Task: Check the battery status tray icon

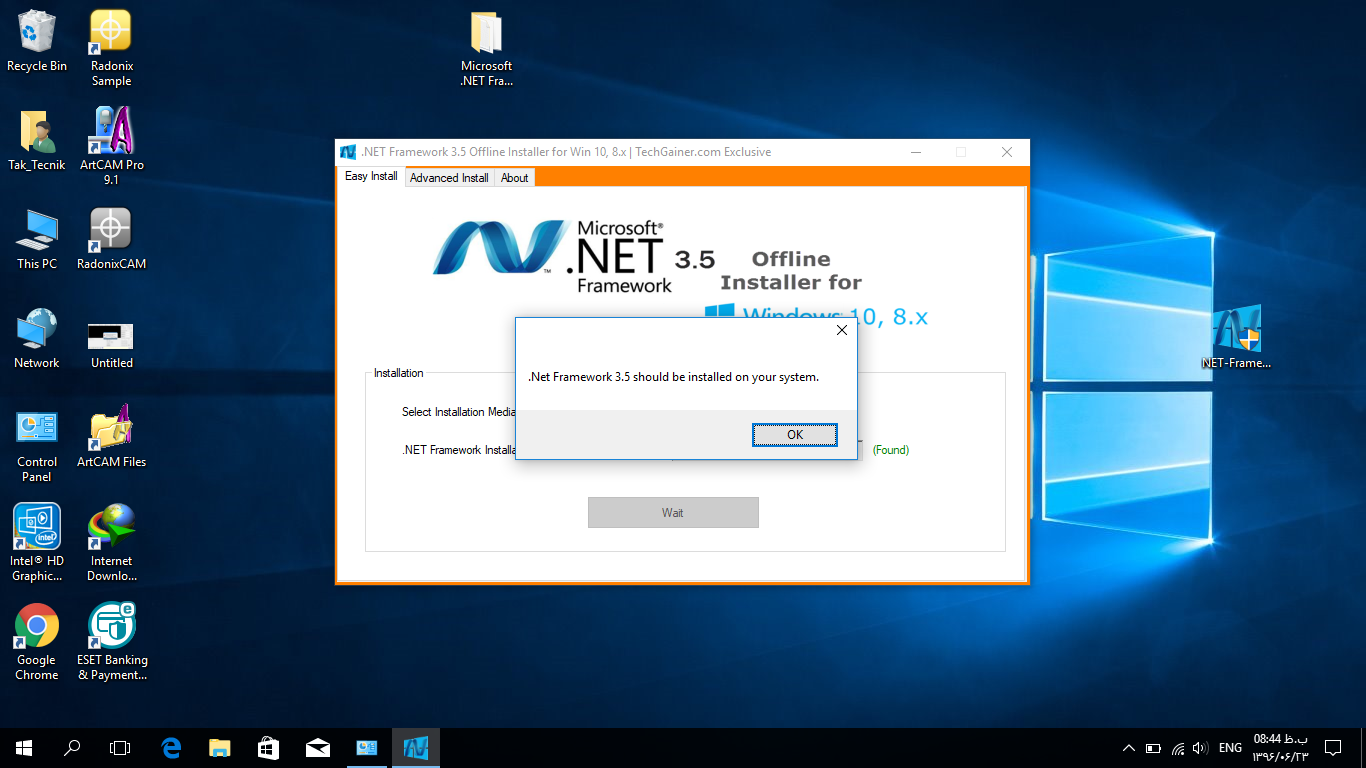Action: point(1153,748)
